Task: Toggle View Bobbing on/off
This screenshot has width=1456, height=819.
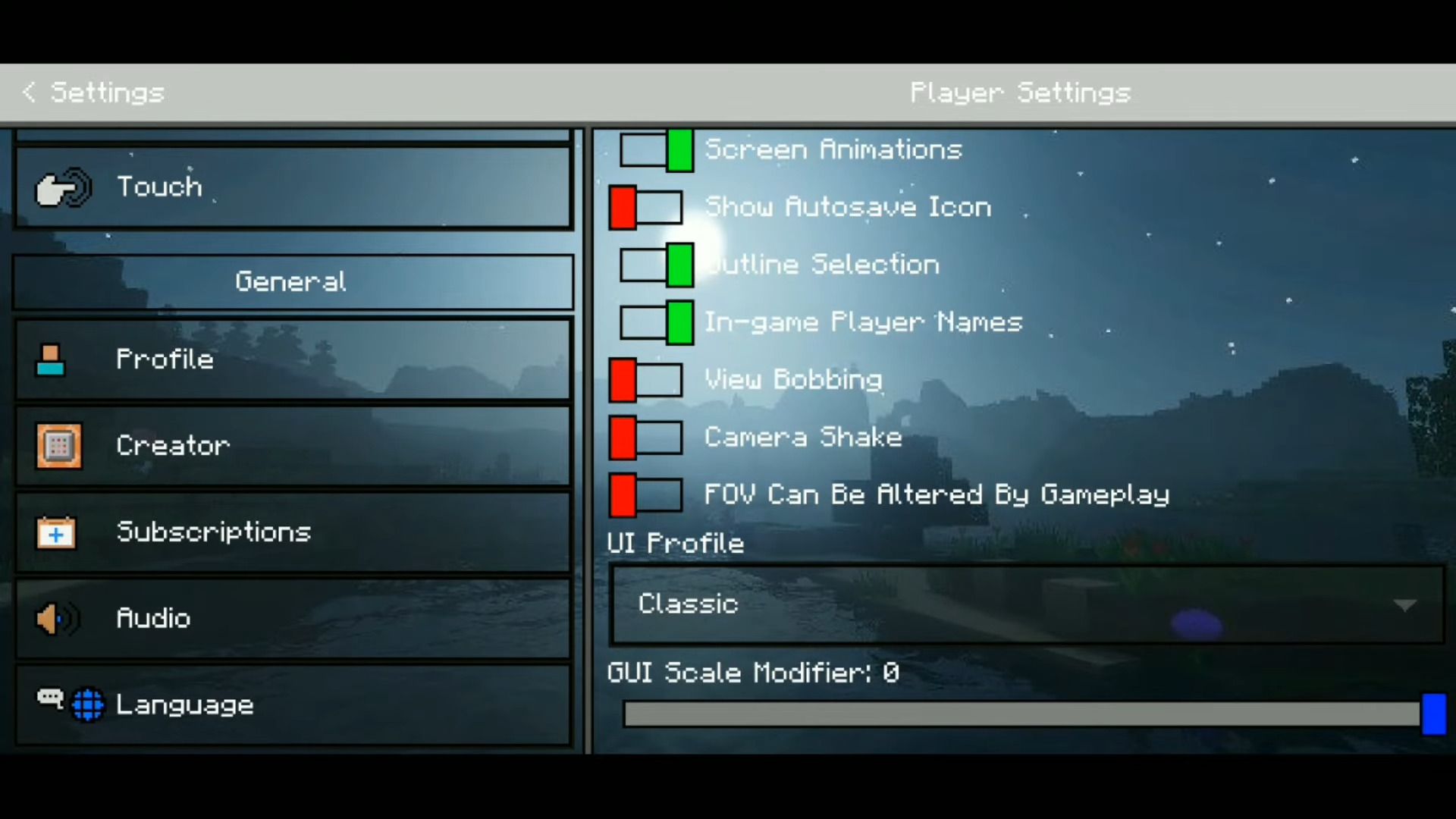Action: pyautogui.click(x=645, y=379)
